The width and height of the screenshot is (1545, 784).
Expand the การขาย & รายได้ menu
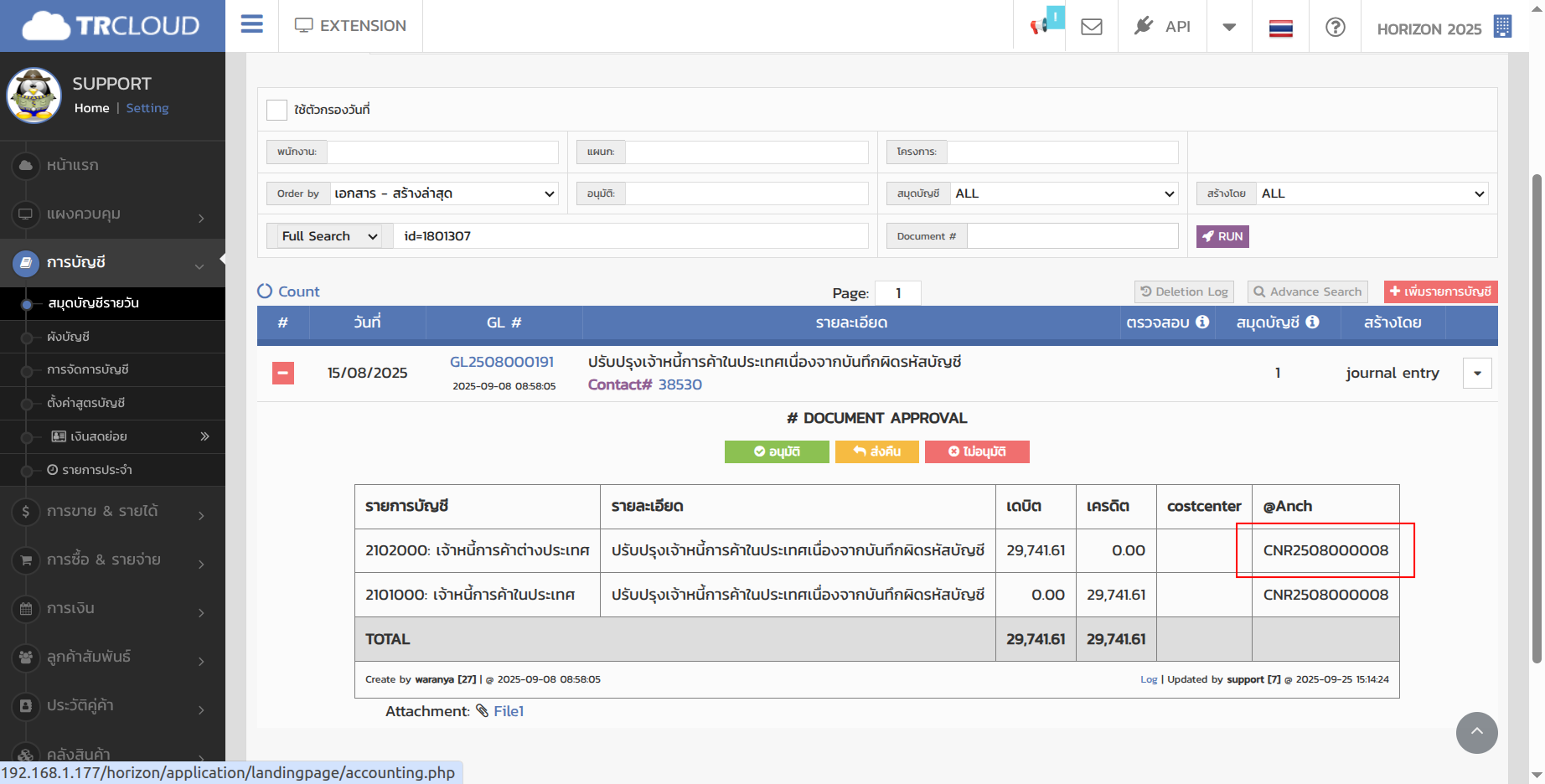102,511
